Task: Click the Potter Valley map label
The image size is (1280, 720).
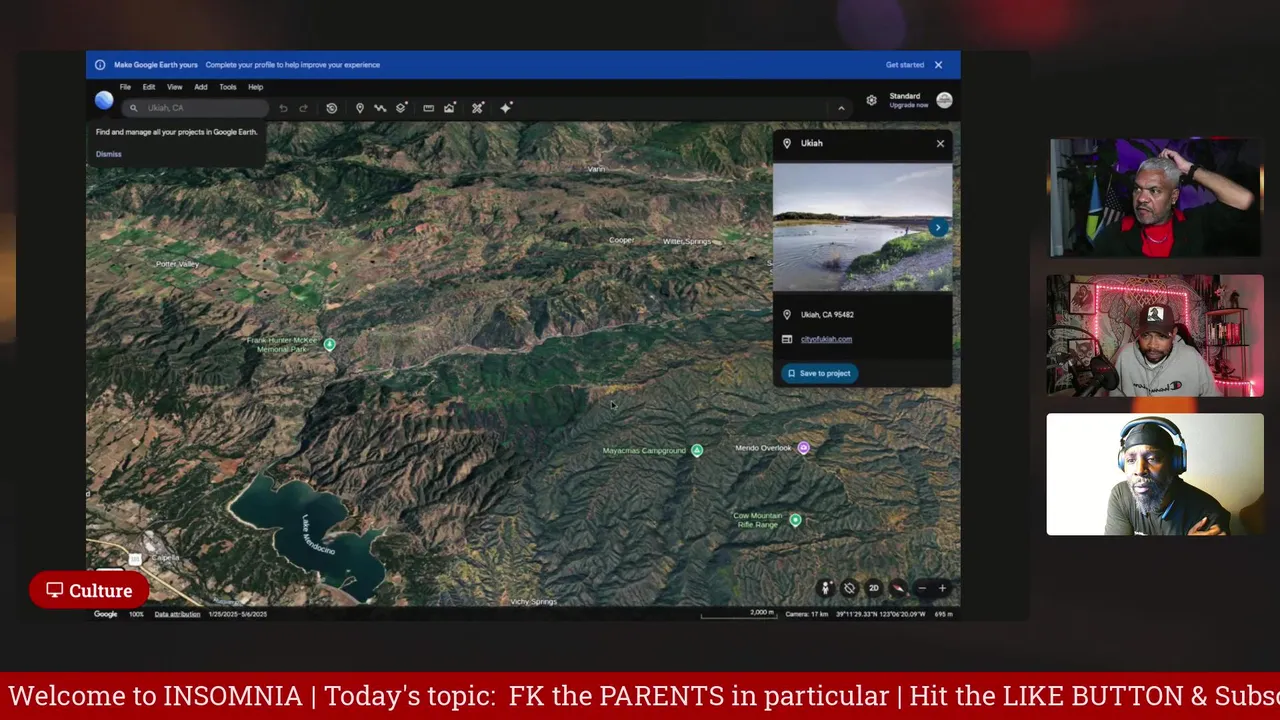Action: [177, 264]
